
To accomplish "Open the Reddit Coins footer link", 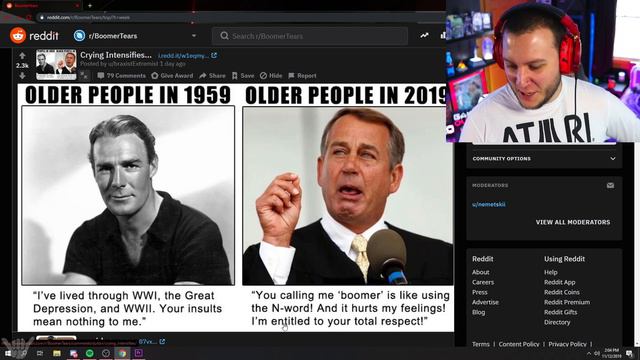I will click(x=562, y=292).
